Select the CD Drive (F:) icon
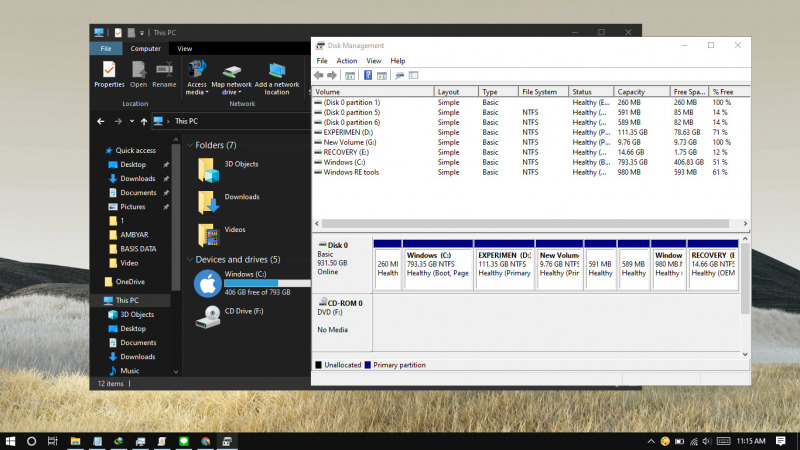Viewport: 800px width, 450px height. click(208, 317)
